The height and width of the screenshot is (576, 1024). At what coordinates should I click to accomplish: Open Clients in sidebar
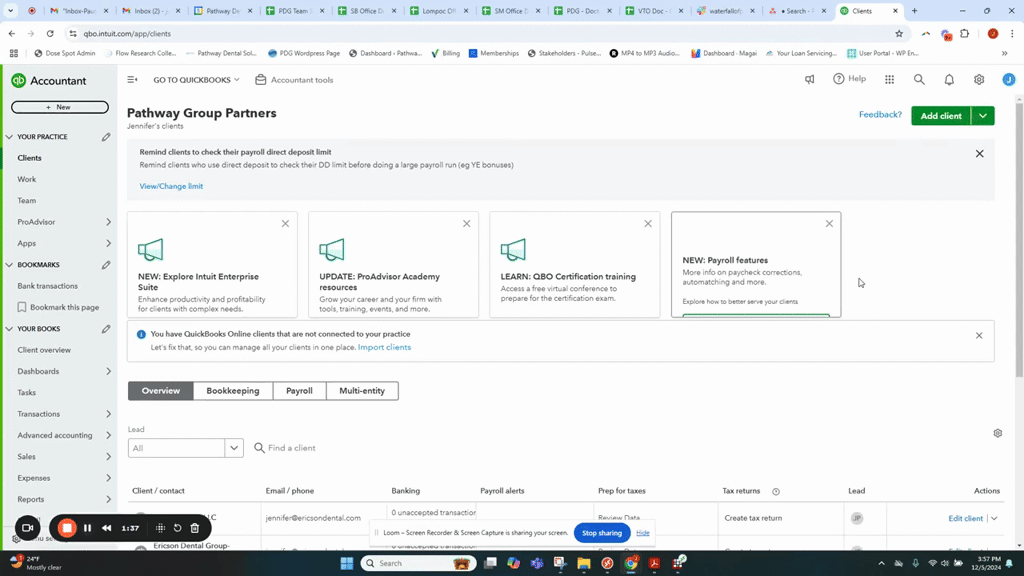pyautogui.click(x=29, y=158)
